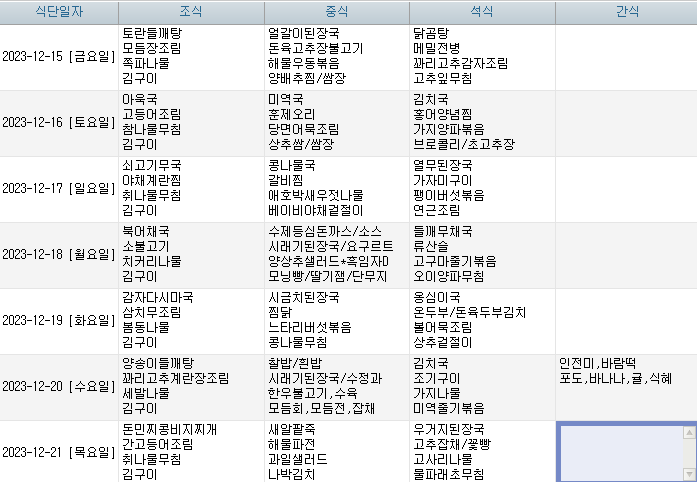This screenshot has height=482, width=697.
Task: Click the 2023-12-19 [화요일] date cell
Action: [x=59, y=320]
